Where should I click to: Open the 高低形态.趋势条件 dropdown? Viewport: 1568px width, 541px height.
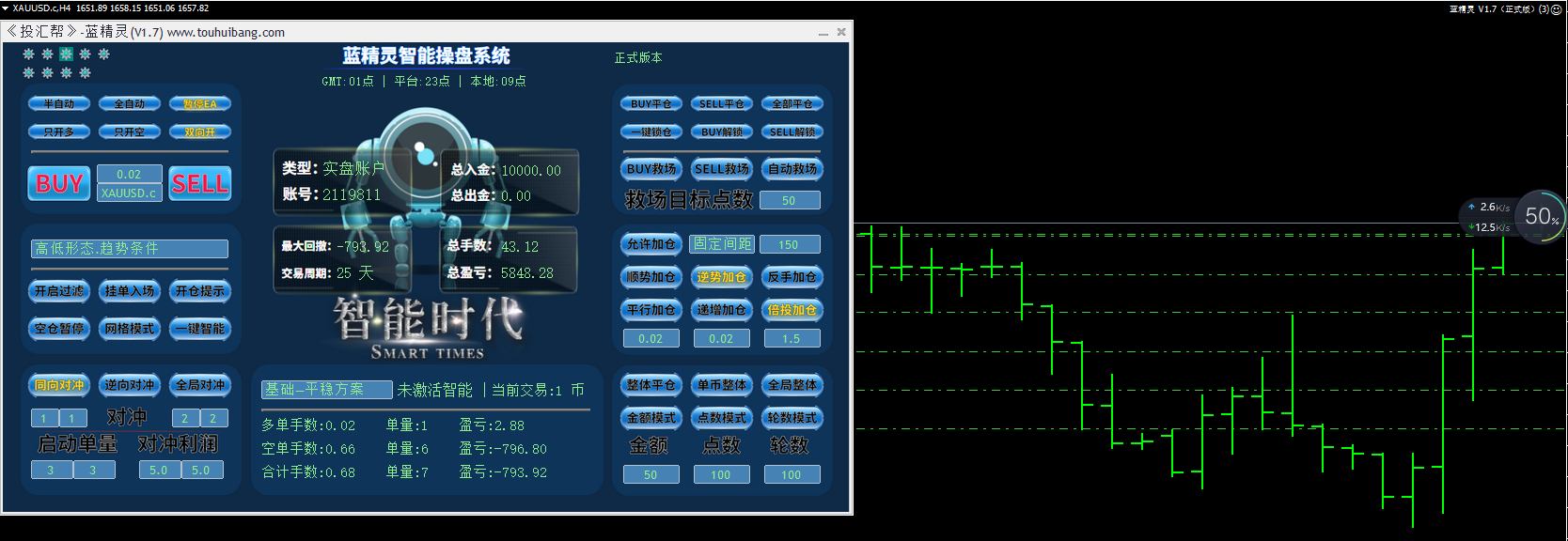(130, 249)
